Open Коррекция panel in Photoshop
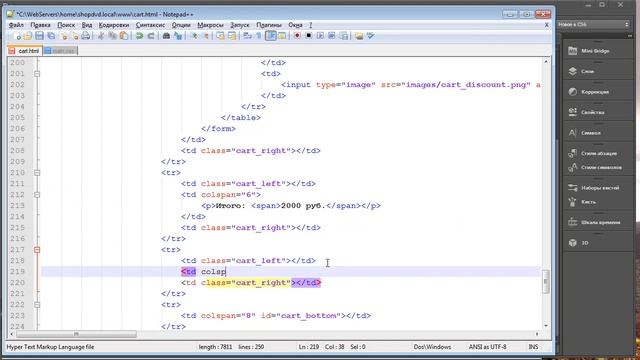Viewport: 640px width, 360px height. 595,92
